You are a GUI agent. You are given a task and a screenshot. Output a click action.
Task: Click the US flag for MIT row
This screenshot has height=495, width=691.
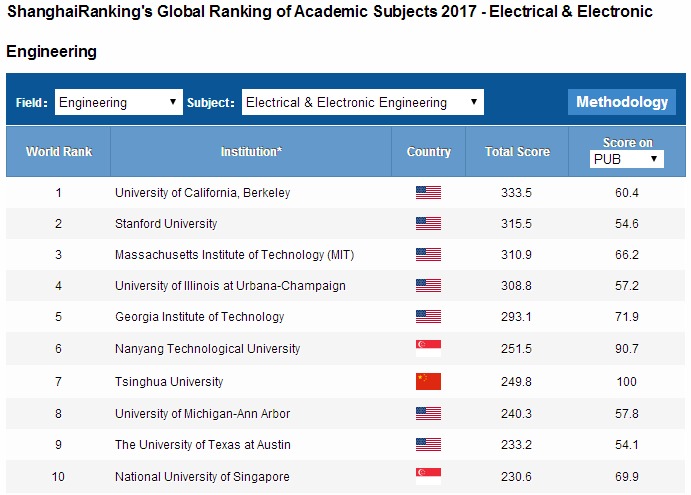tap(428, 255)
